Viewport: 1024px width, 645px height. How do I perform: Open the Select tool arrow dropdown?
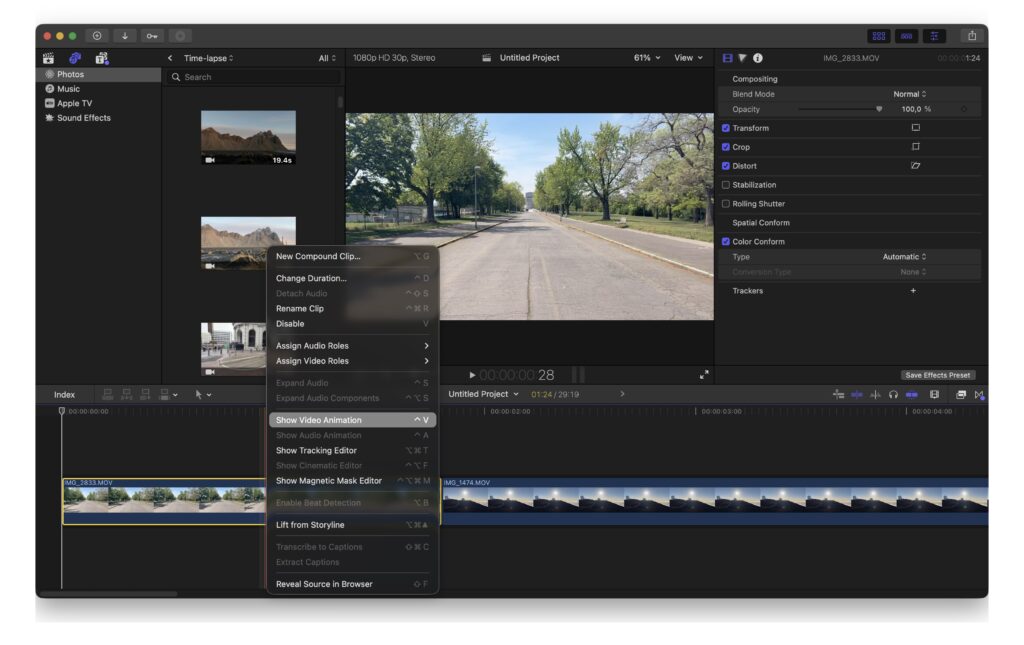pyautogui.click(x=203, y=394)
